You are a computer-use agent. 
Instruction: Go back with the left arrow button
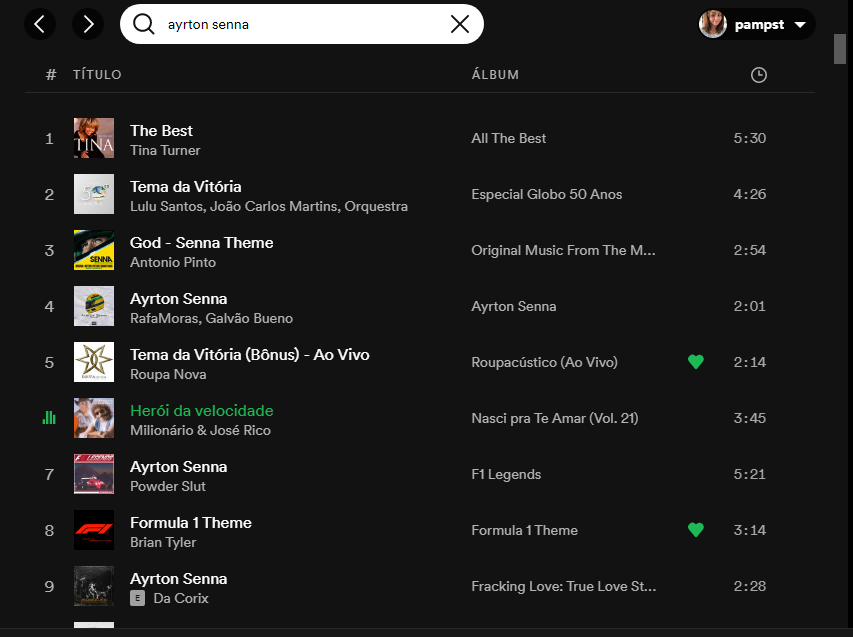point(40,24)
